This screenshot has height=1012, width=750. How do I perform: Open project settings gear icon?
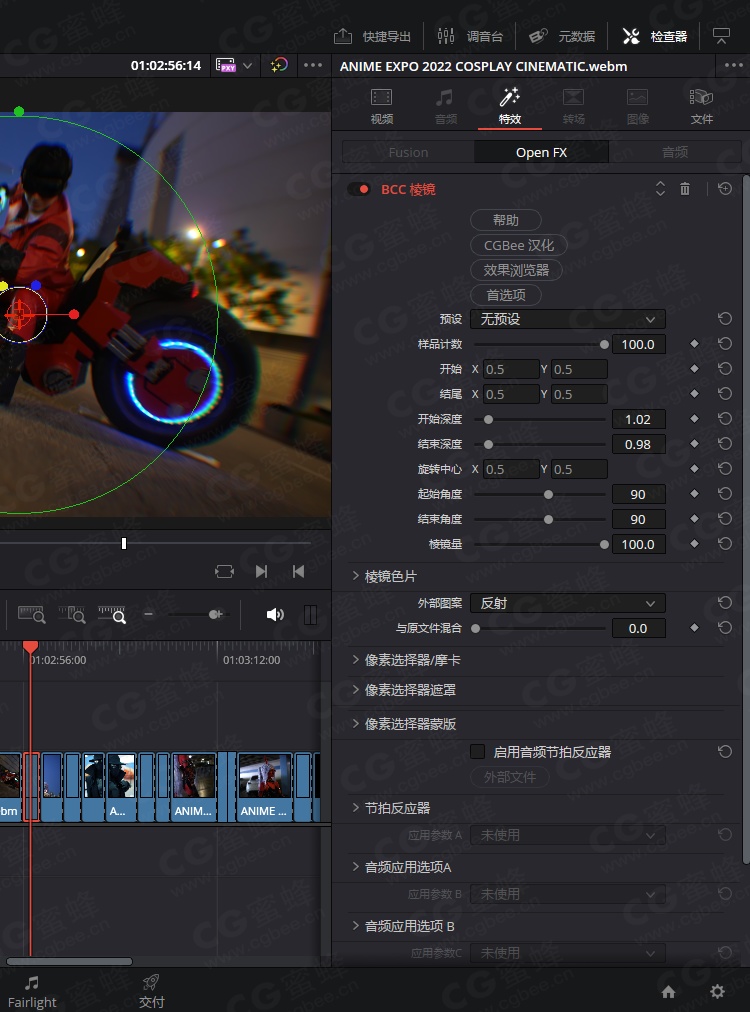717,991
